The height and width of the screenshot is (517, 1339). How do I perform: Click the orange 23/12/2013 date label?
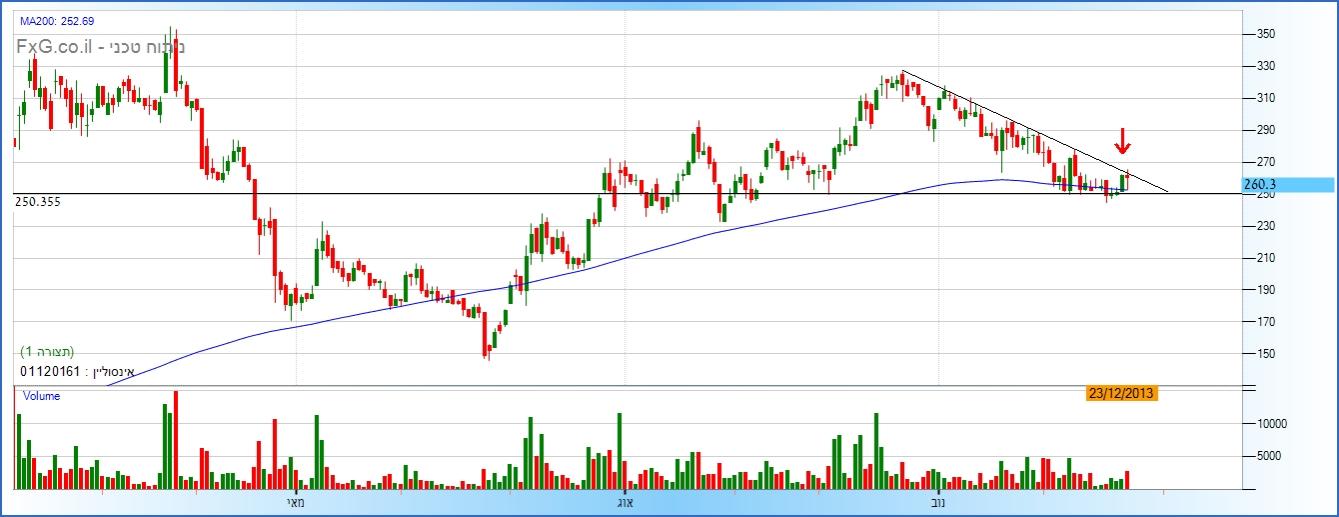1121,393
